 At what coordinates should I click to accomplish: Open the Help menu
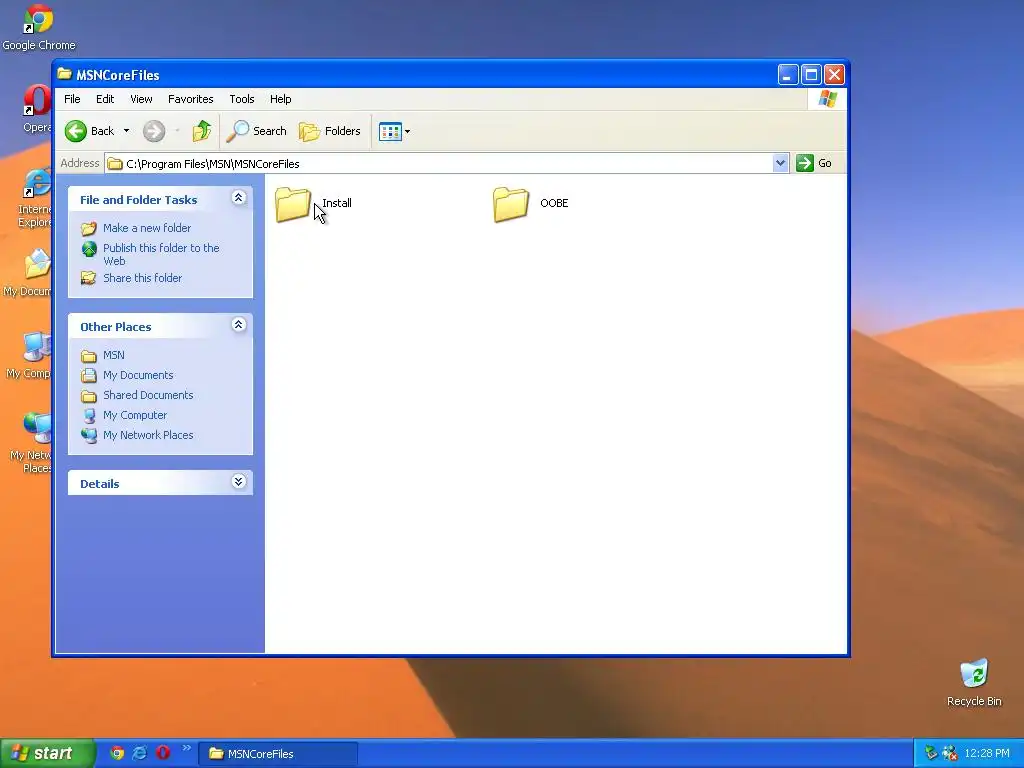coord(281,99)
